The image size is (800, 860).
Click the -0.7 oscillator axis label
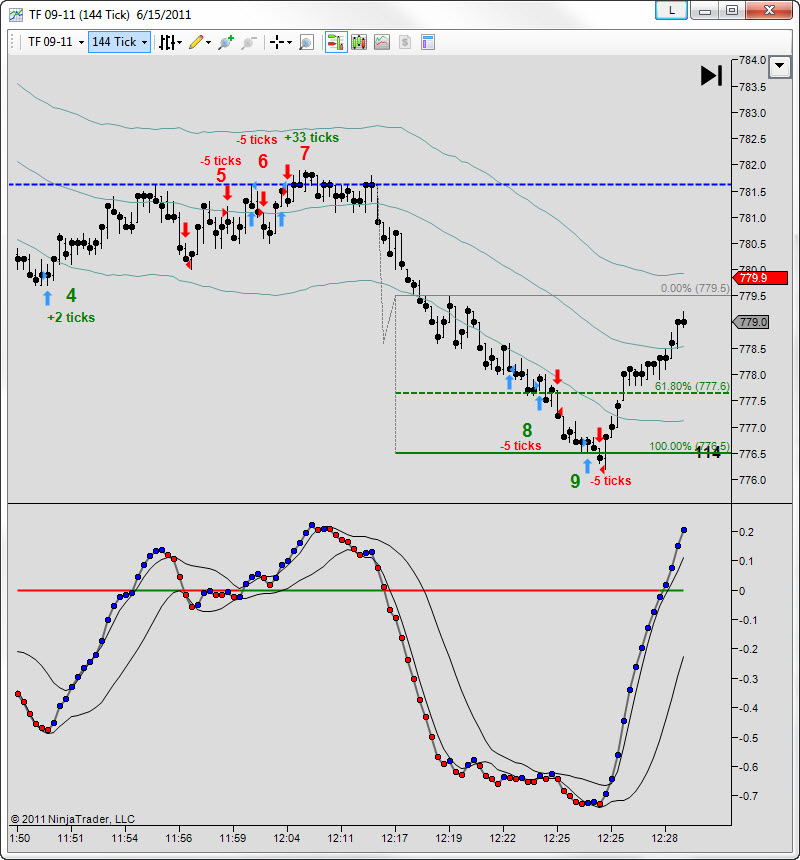coord(748,796)
